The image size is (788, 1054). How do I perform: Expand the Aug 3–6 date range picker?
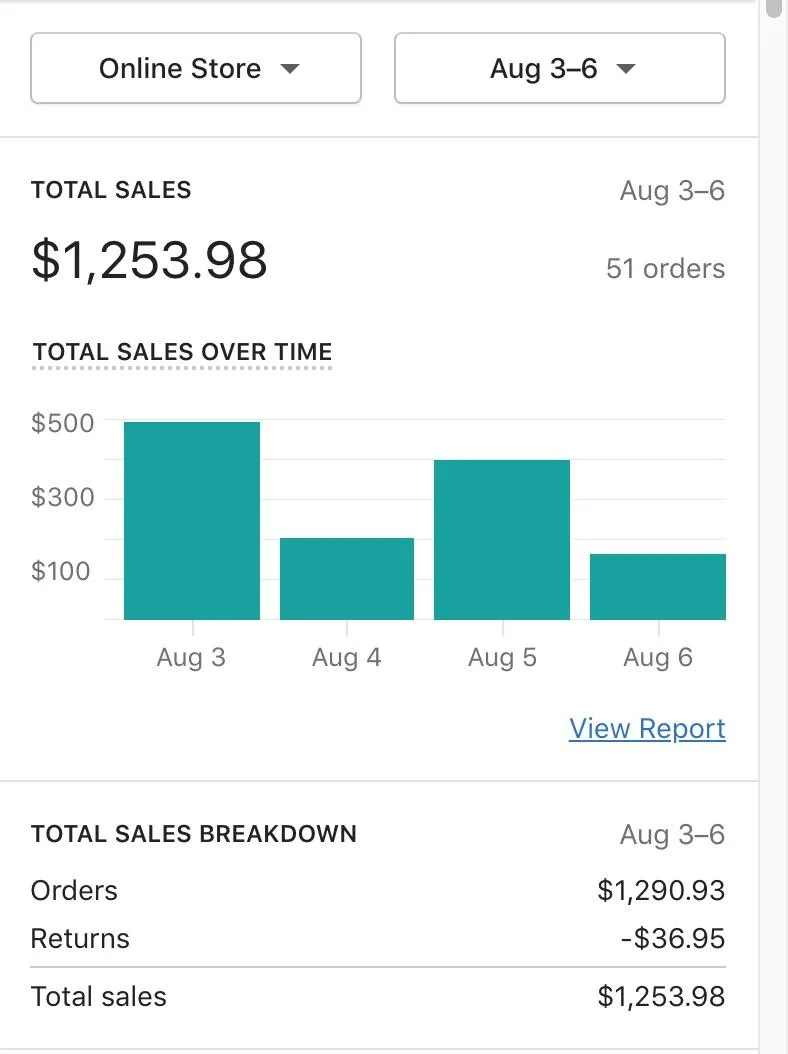pos(560,68)
